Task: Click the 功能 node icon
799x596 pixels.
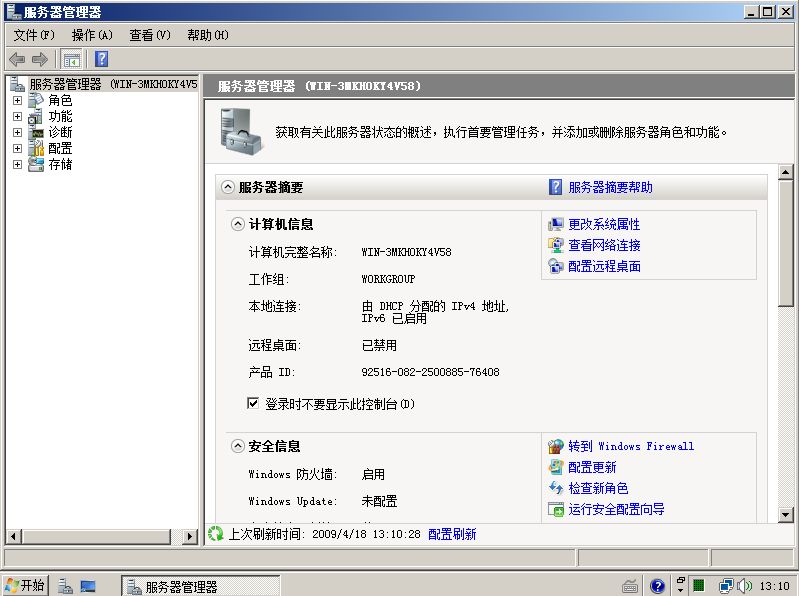Action: (36, 117)
